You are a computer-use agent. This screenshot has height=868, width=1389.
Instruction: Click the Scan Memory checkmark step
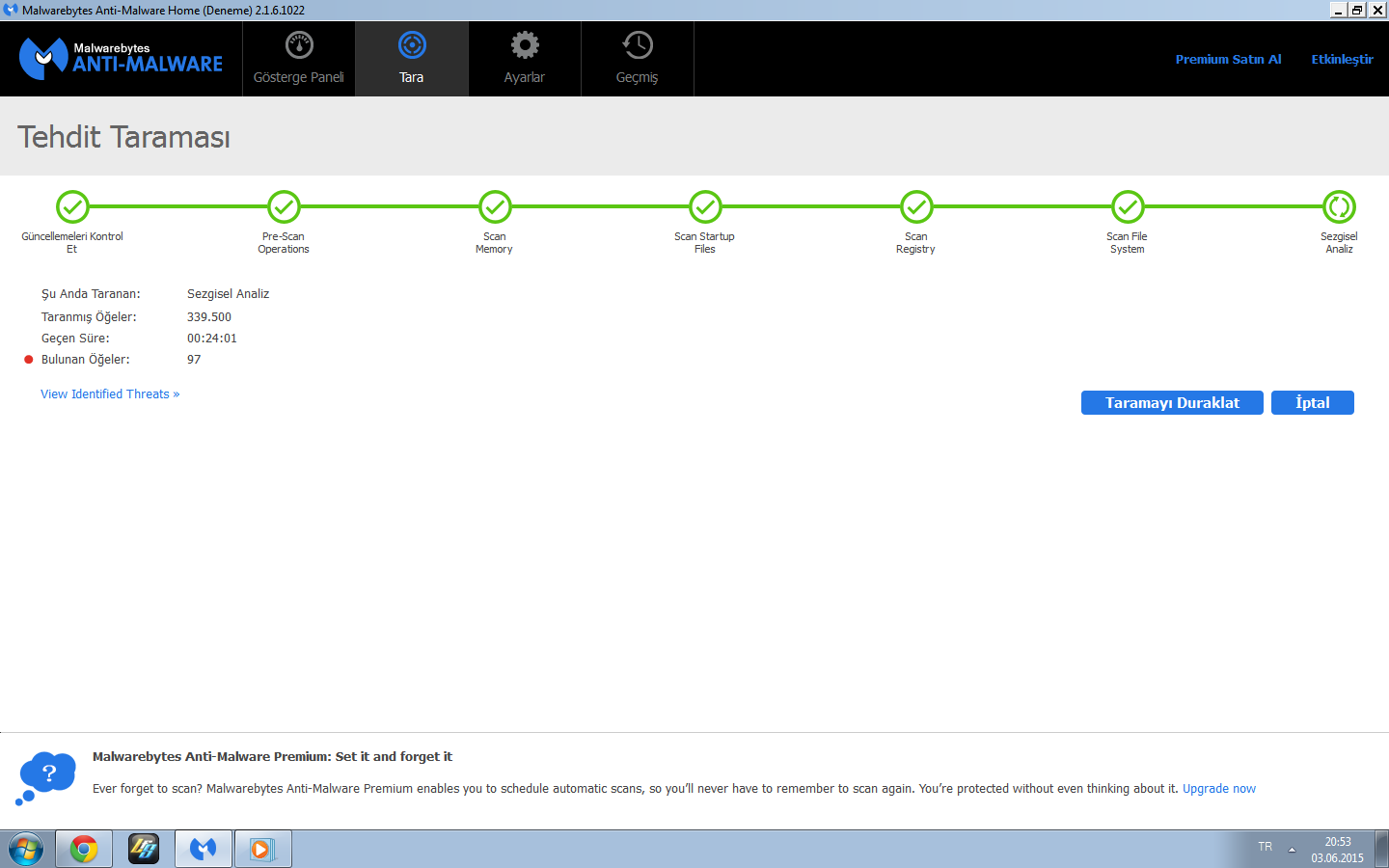[495, 206]
